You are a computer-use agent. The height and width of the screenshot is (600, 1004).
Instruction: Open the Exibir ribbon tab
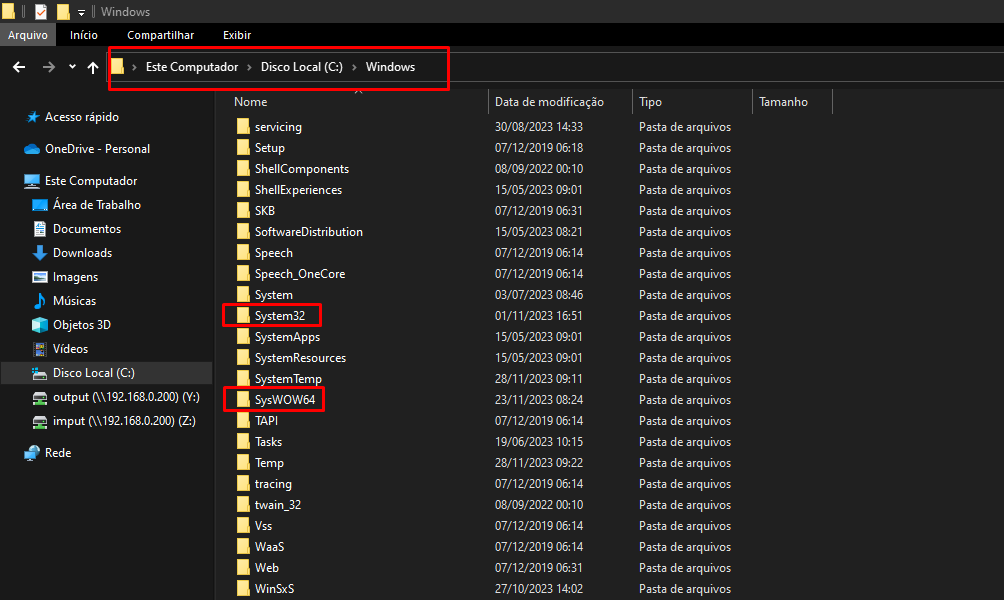coord(237,35)
